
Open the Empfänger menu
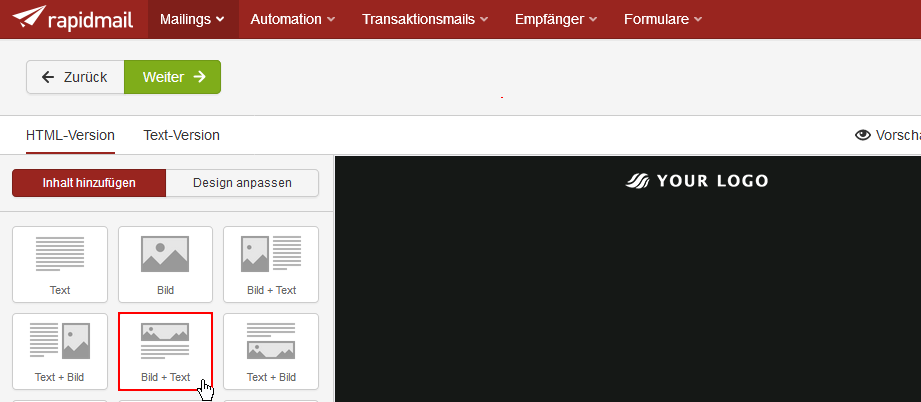556,19
